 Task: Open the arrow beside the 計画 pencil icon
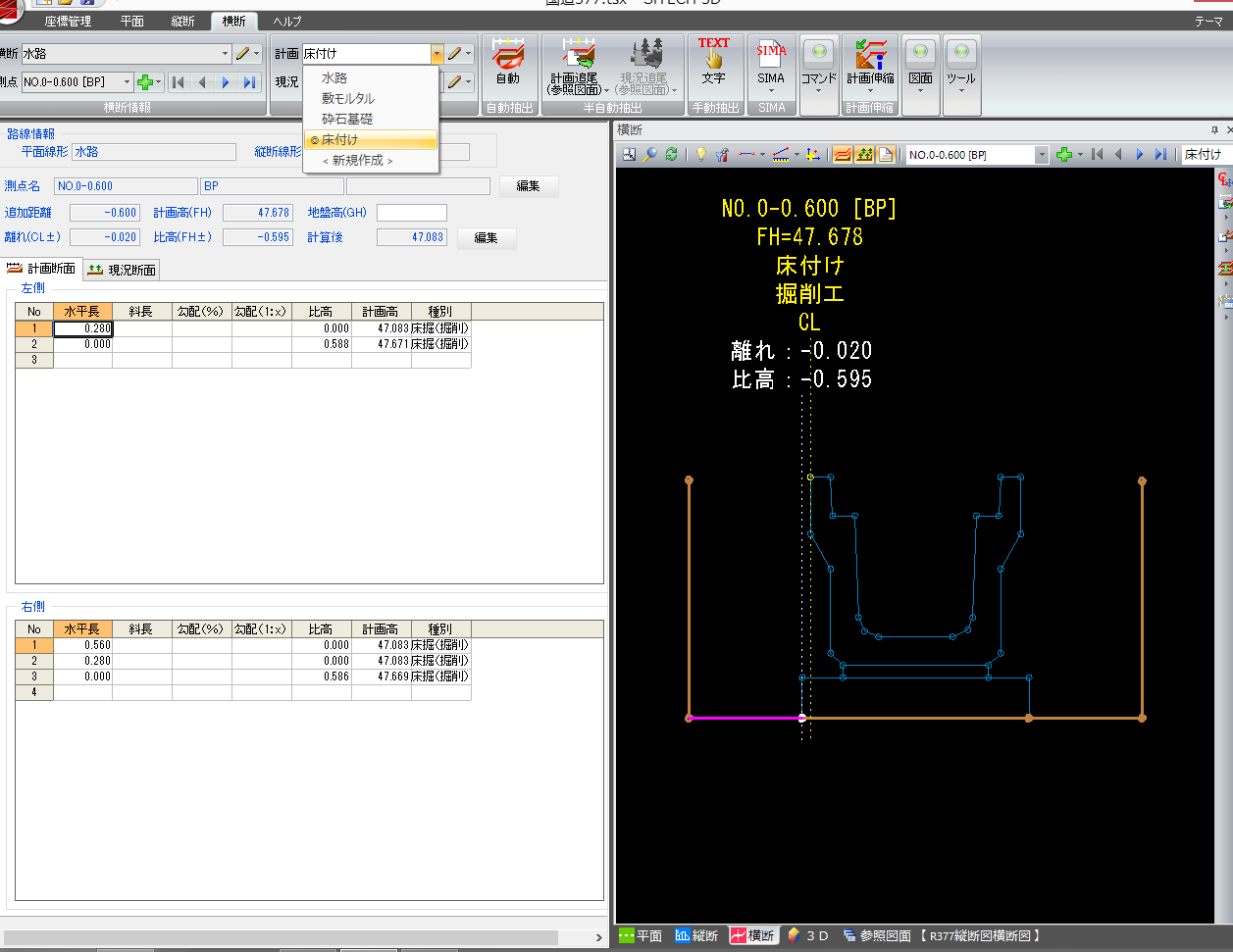click(469, 54)
